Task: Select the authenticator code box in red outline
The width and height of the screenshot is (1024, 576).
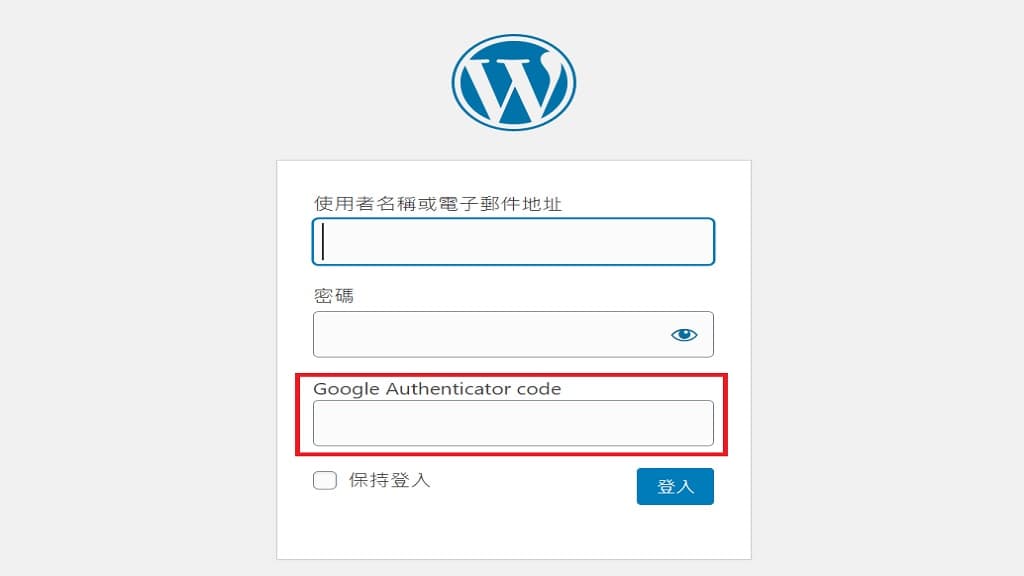Action: pyautogui.click(x=513, y=423)
